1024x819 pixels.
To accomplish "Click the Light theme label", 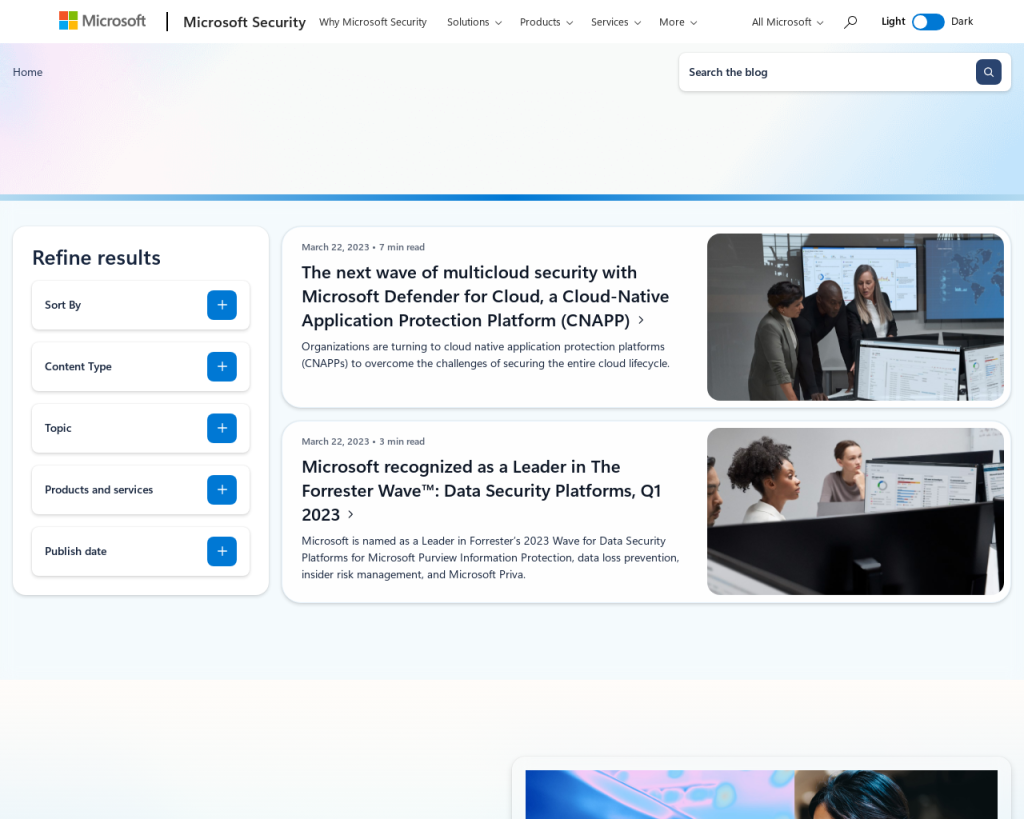I will pyautogui.click(x=893, y=22).
